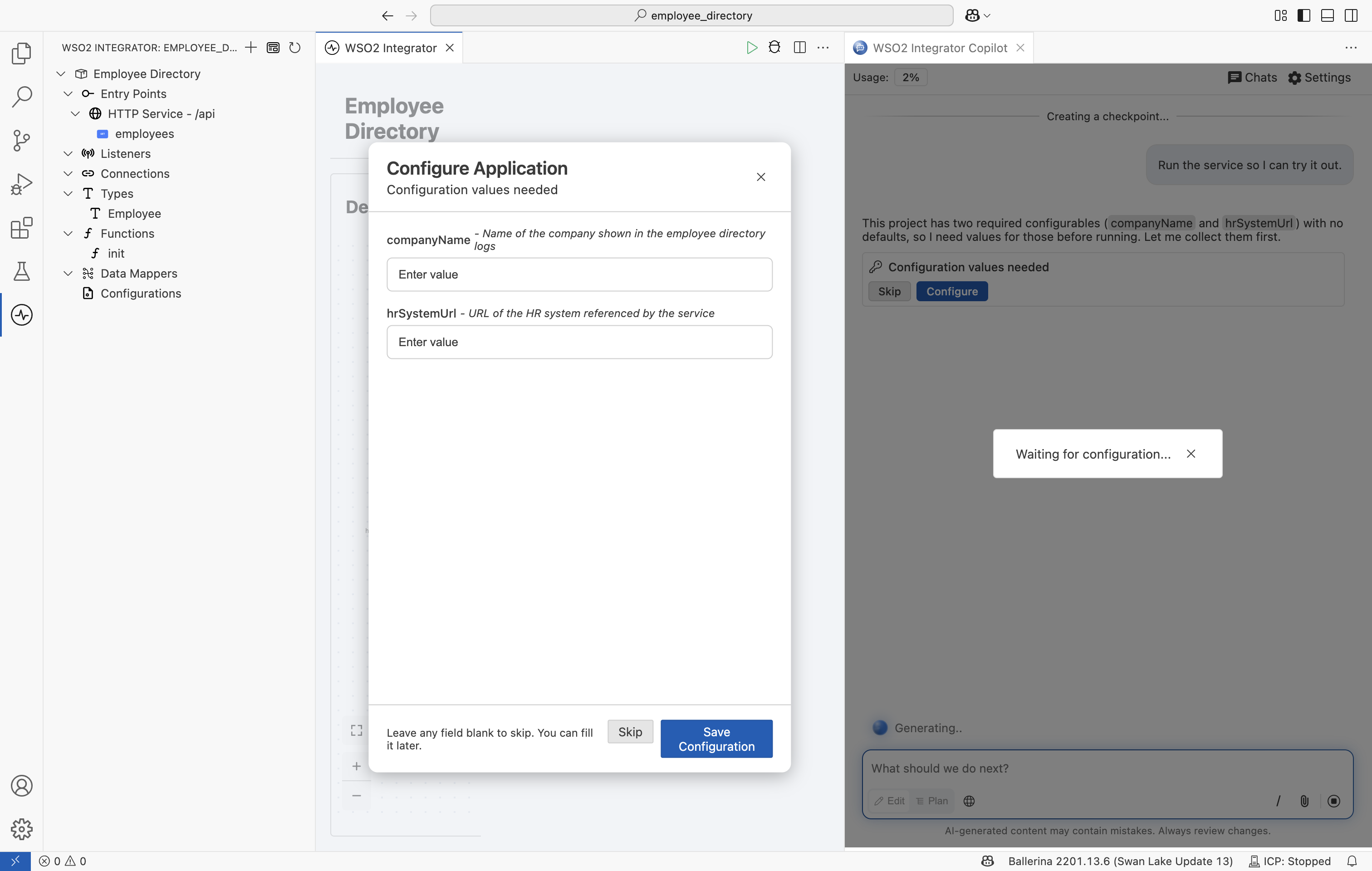Zoom out on the diagram canvas

coord(357,796)
